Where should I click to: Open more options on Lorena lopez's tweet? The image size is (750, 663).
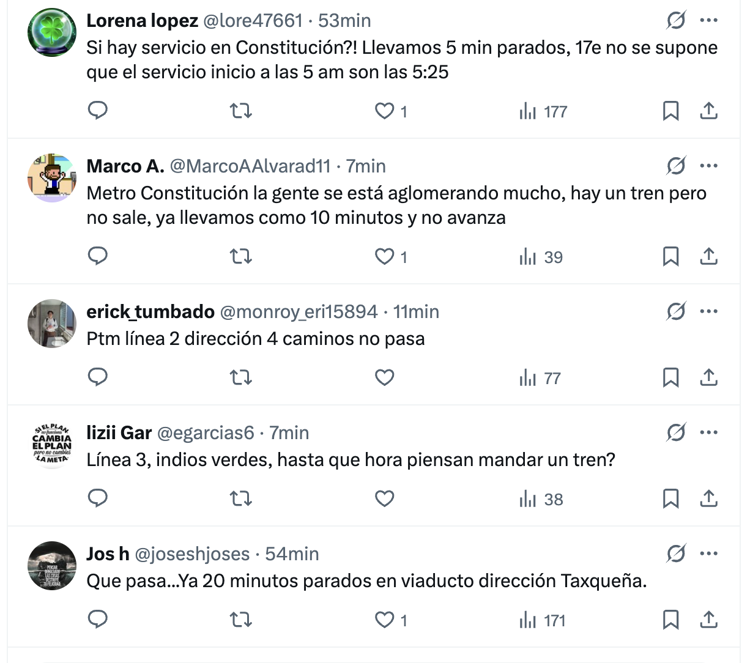pos(709,20)
